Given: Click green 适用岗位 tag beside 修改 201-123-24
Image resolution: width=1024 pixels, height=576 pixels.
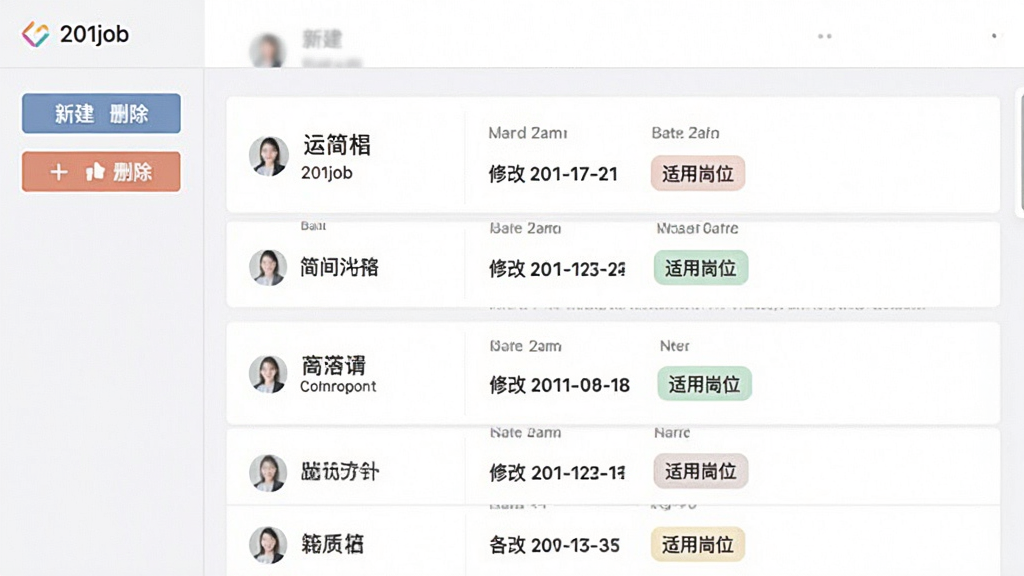Looking at the screenshot, I should click(x=701, y=268).
